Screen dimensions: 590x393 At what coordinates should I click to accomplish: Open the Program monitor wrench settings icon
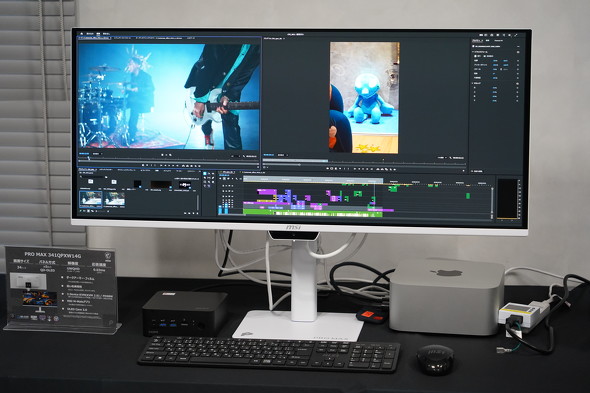click(x=451, y=158)
